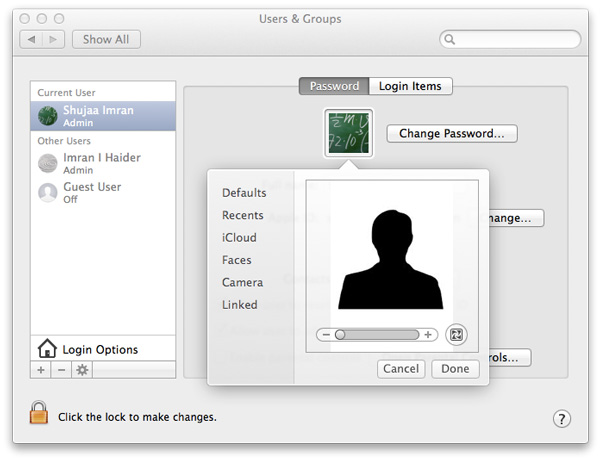Select Guest User row text
Image resolution: width=600 pixels, height=460 pixels.
click(92, 187)
